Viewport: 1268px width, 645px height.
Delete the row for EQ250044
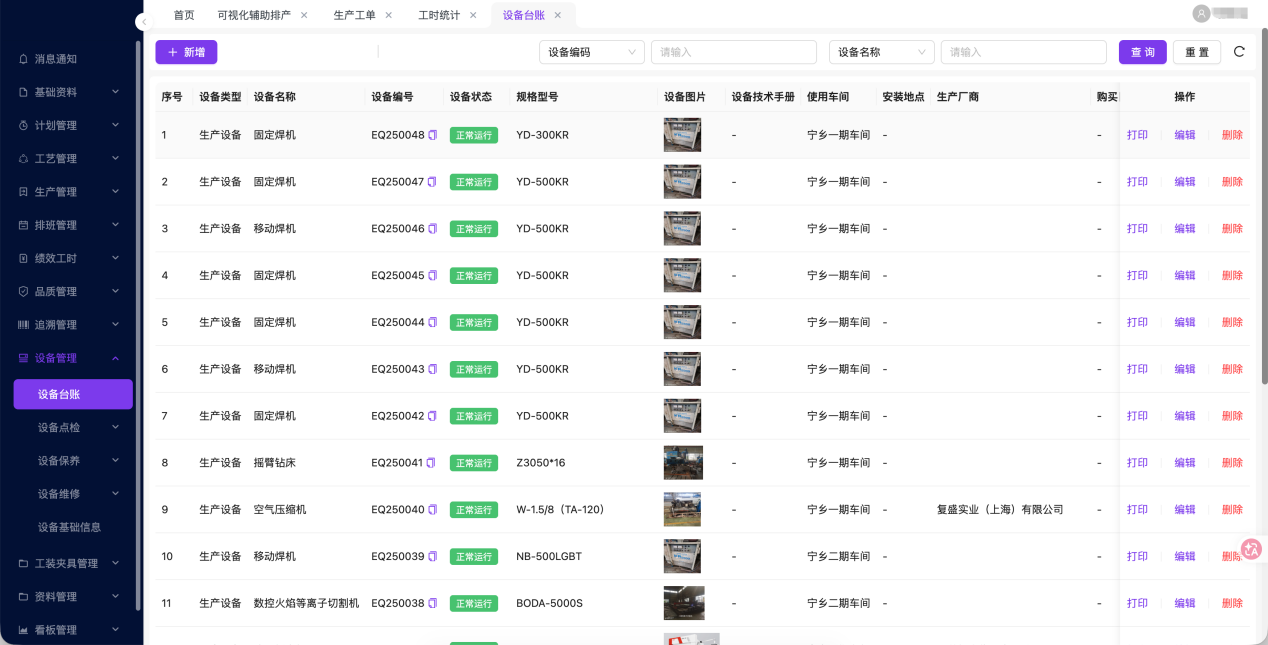pyautogui.click(x=1232, y=322)
